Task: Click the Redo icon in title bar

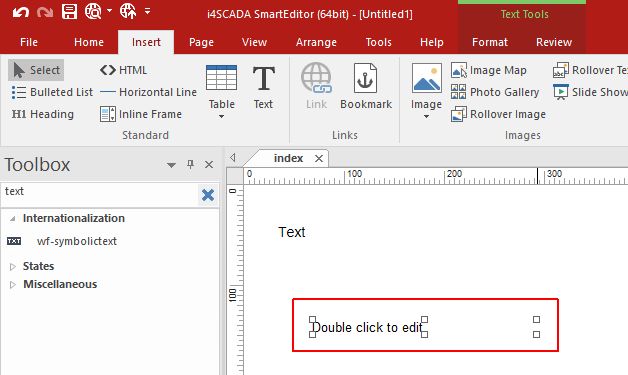Action: pyautogui.click(x=45, y=12)
